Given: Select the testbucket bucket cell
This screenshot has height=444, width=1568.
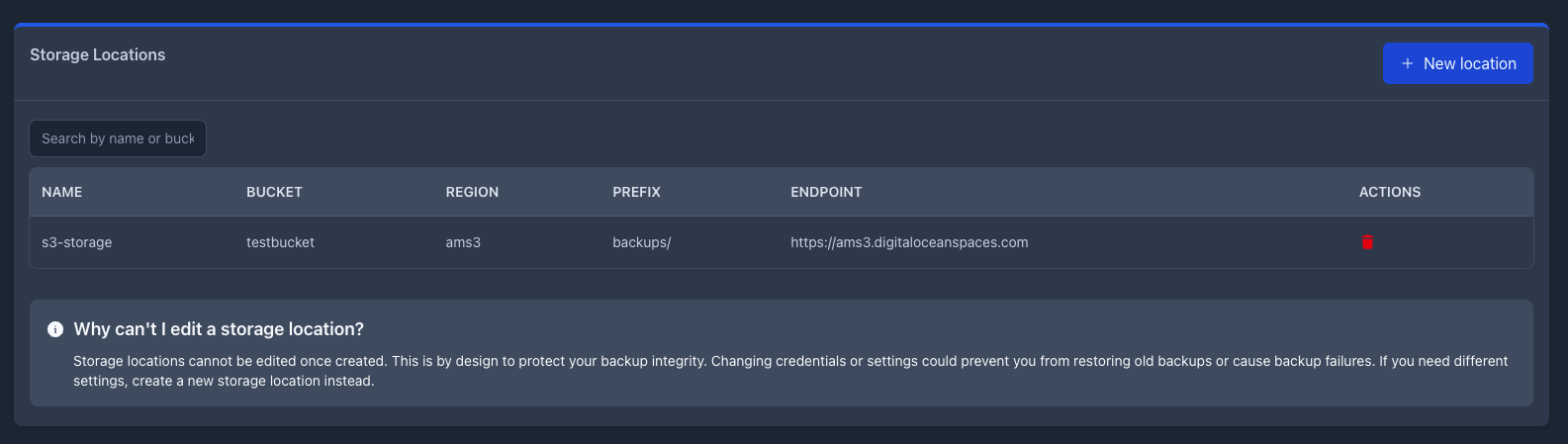Looking at the screenshot, I should (280, 242).
